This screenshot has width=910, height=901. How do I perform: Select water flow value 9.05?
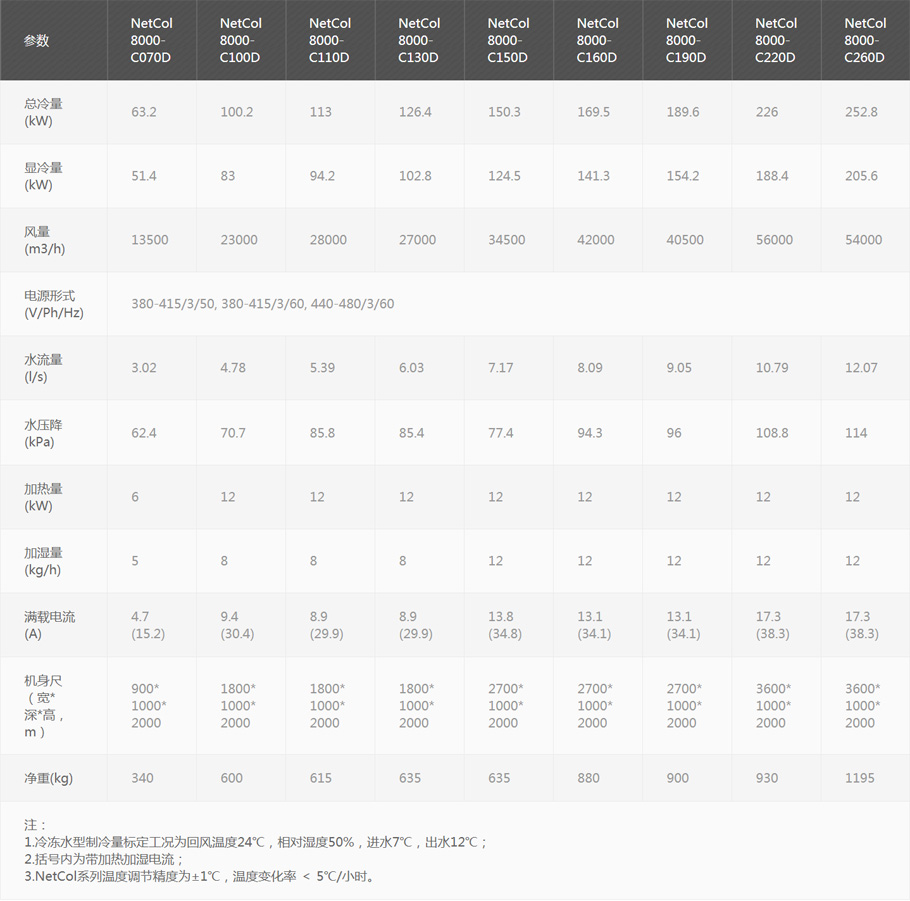(x=679, y=367)
